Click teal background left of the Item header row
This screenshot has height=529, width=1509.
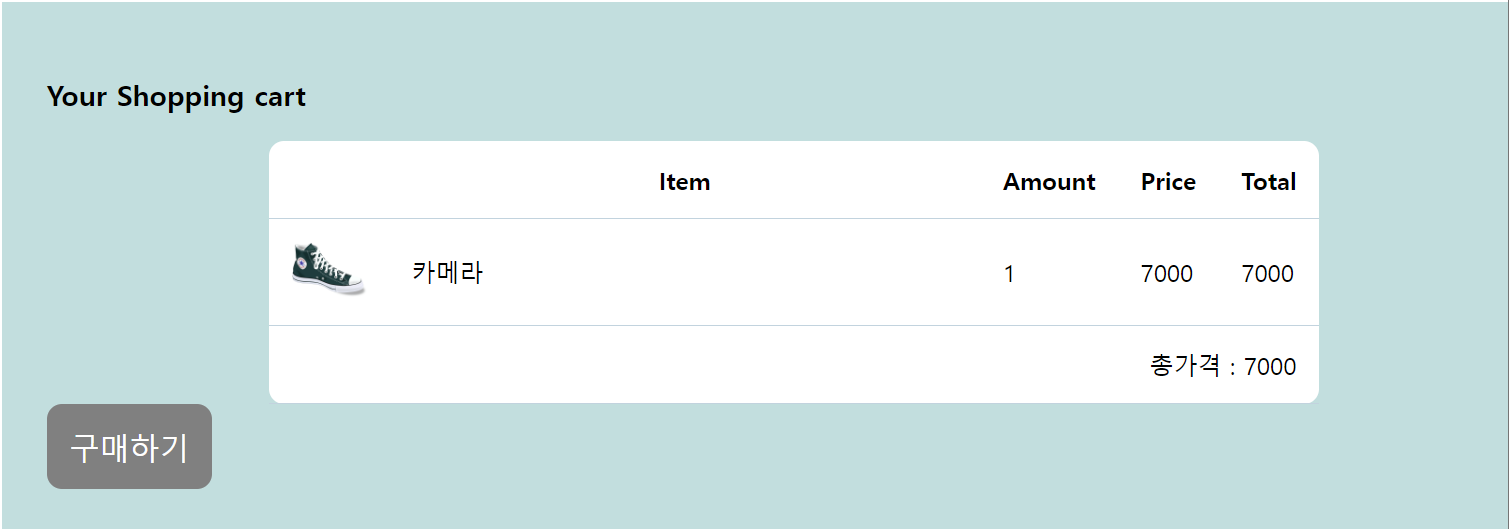(150, 182)
